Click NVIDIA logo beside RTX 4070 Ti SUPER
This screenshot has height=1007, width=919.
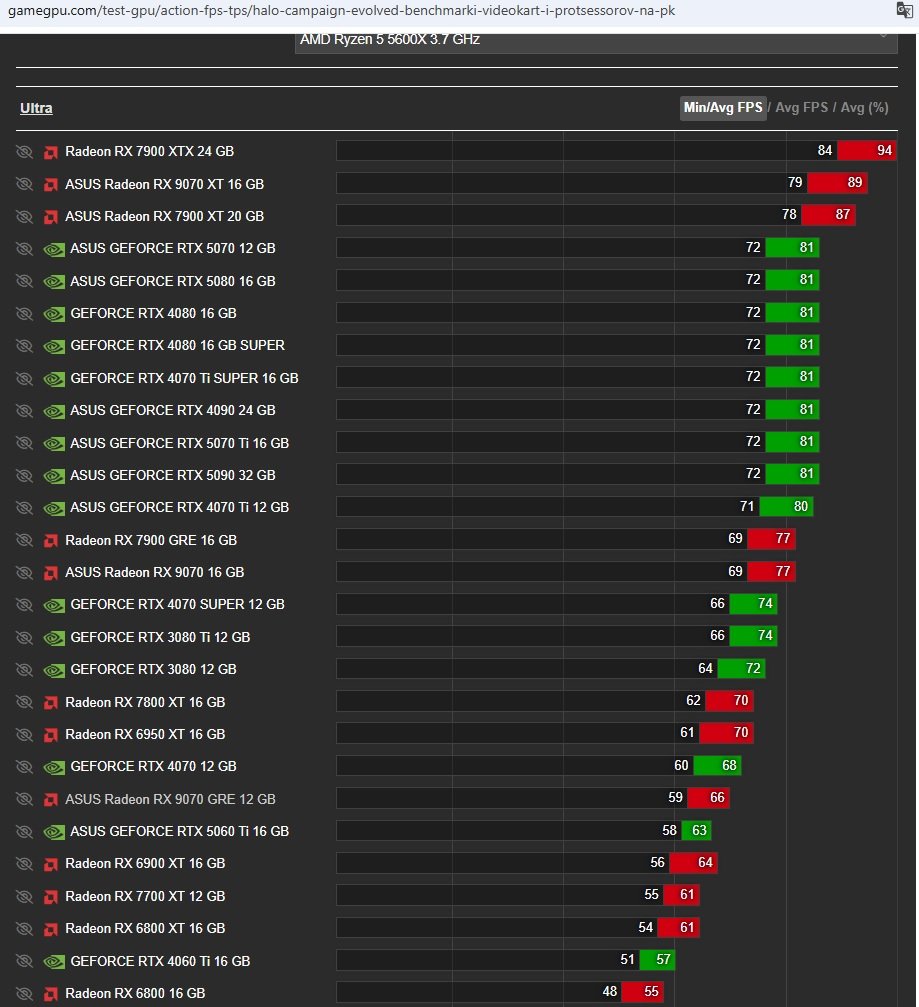point(54,379)
